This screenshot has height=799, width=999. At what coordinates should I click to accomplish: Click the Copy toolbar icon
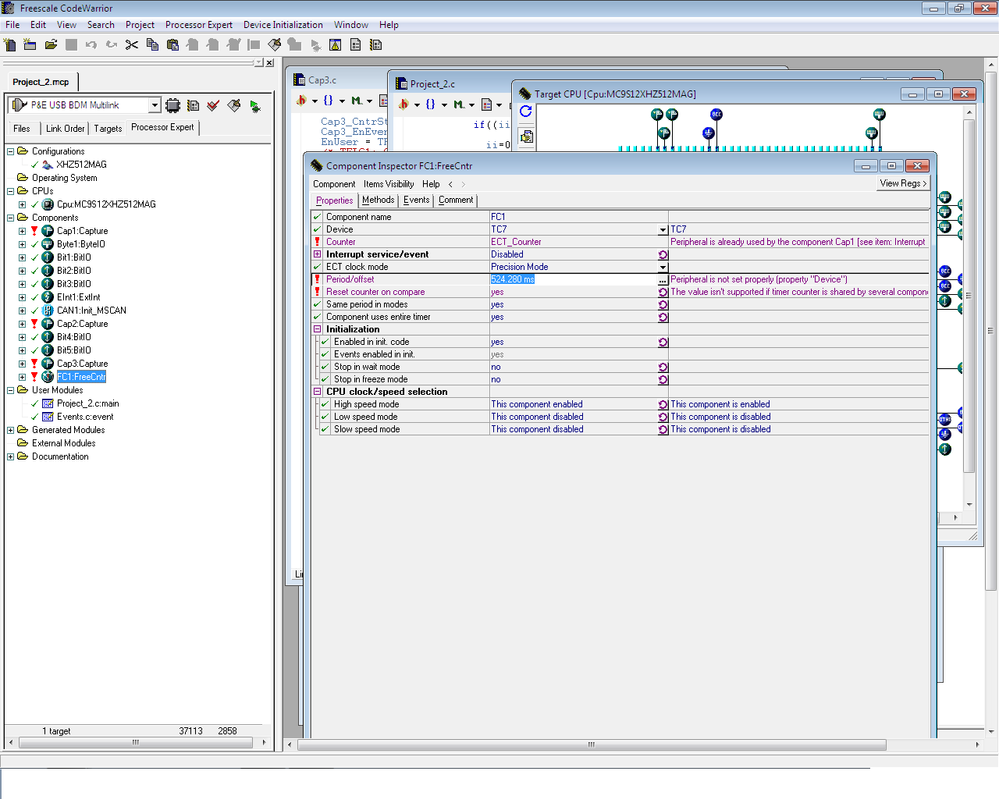(x=152, y=45)
